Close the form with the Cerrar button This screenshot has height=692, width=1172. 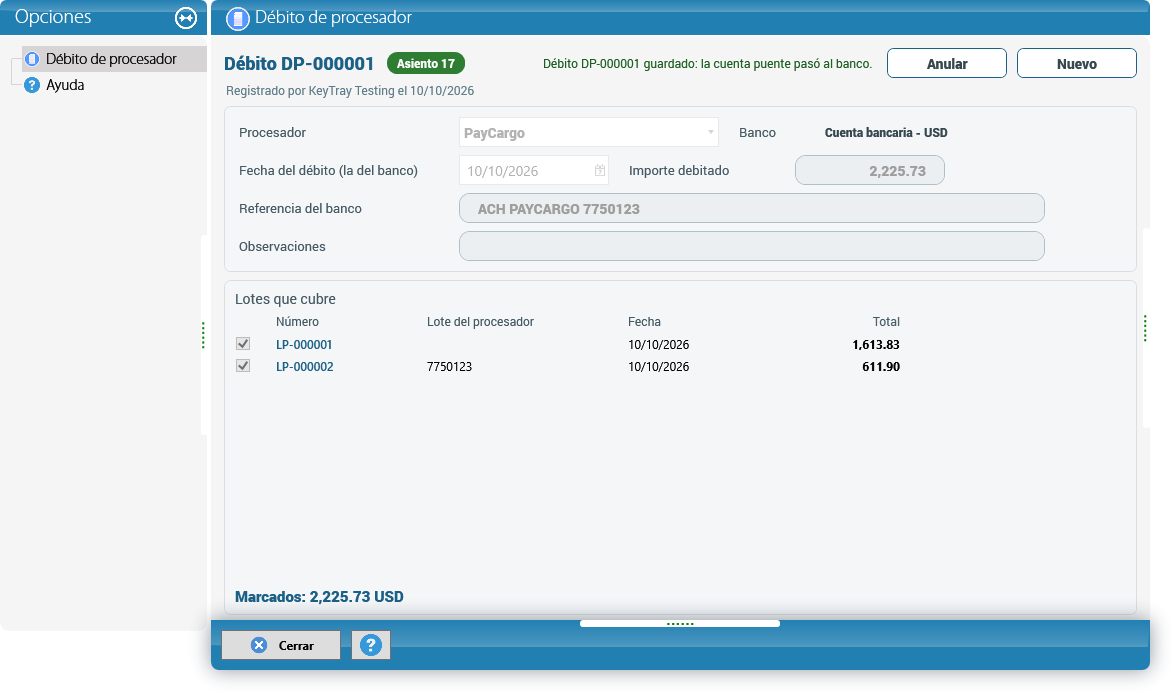[x=281, y=645]
